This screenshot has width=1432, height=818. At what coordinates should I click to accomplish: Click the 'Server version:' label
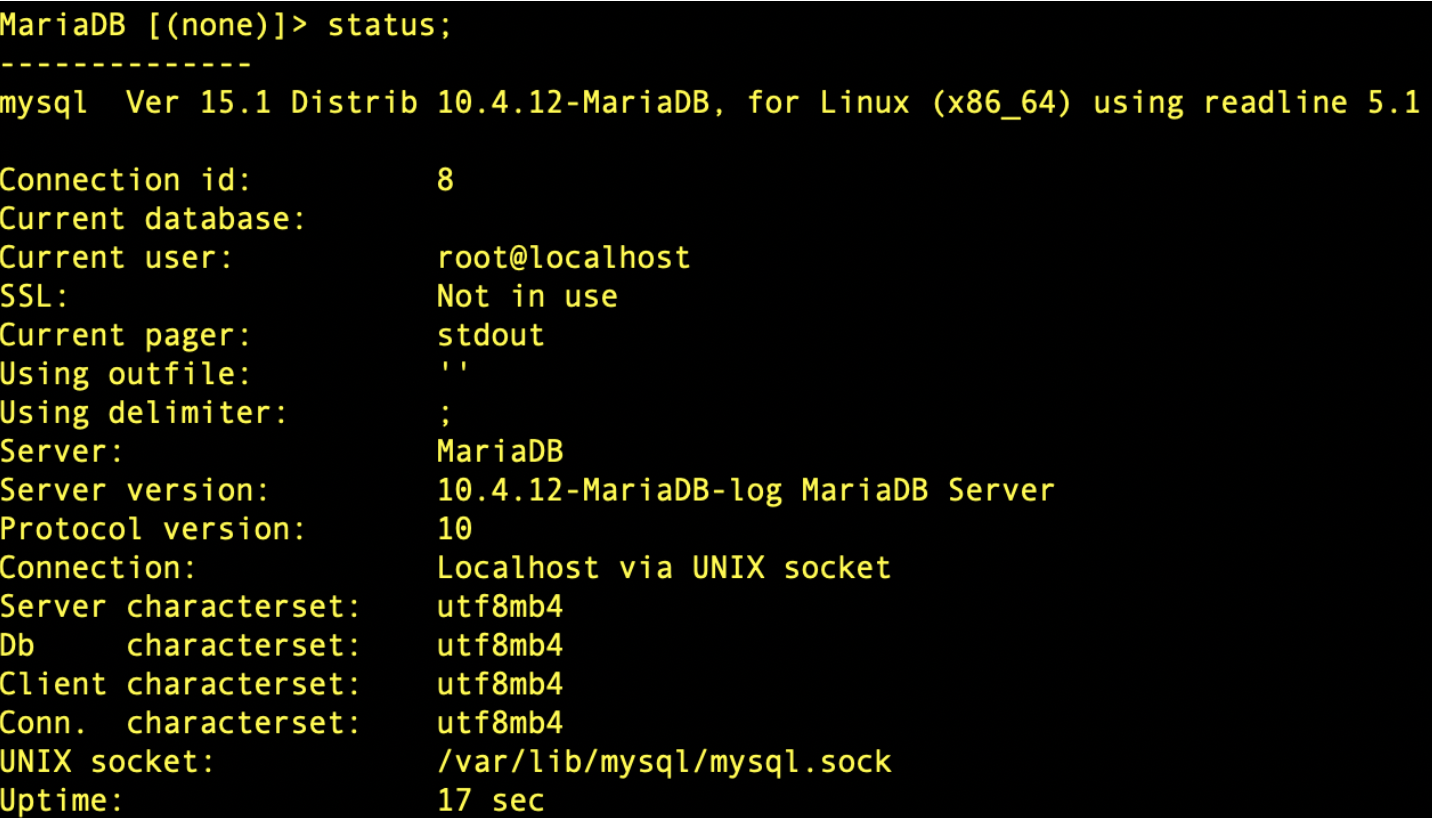click(x=135, y=491)
